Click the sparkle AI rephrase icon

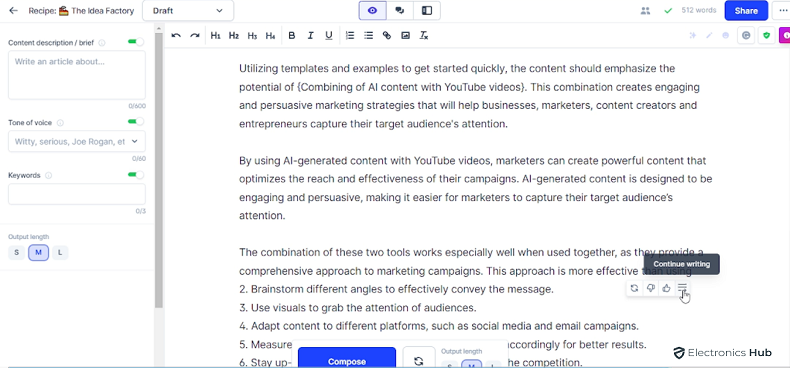click(693, 35)
